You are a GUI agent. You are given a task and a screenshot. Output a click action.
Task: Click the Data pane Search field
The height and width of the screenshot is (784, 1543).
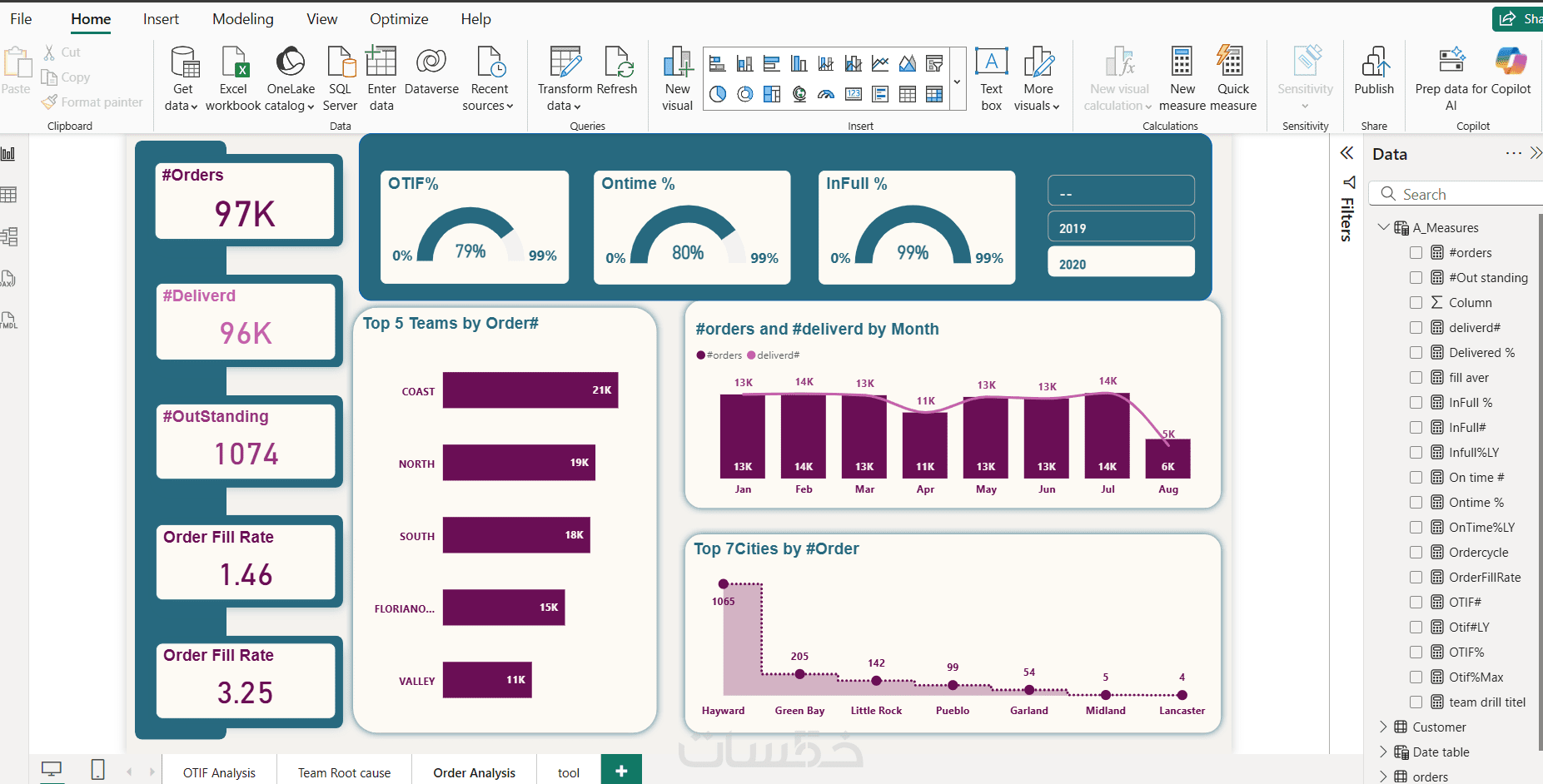point(1457,194)
